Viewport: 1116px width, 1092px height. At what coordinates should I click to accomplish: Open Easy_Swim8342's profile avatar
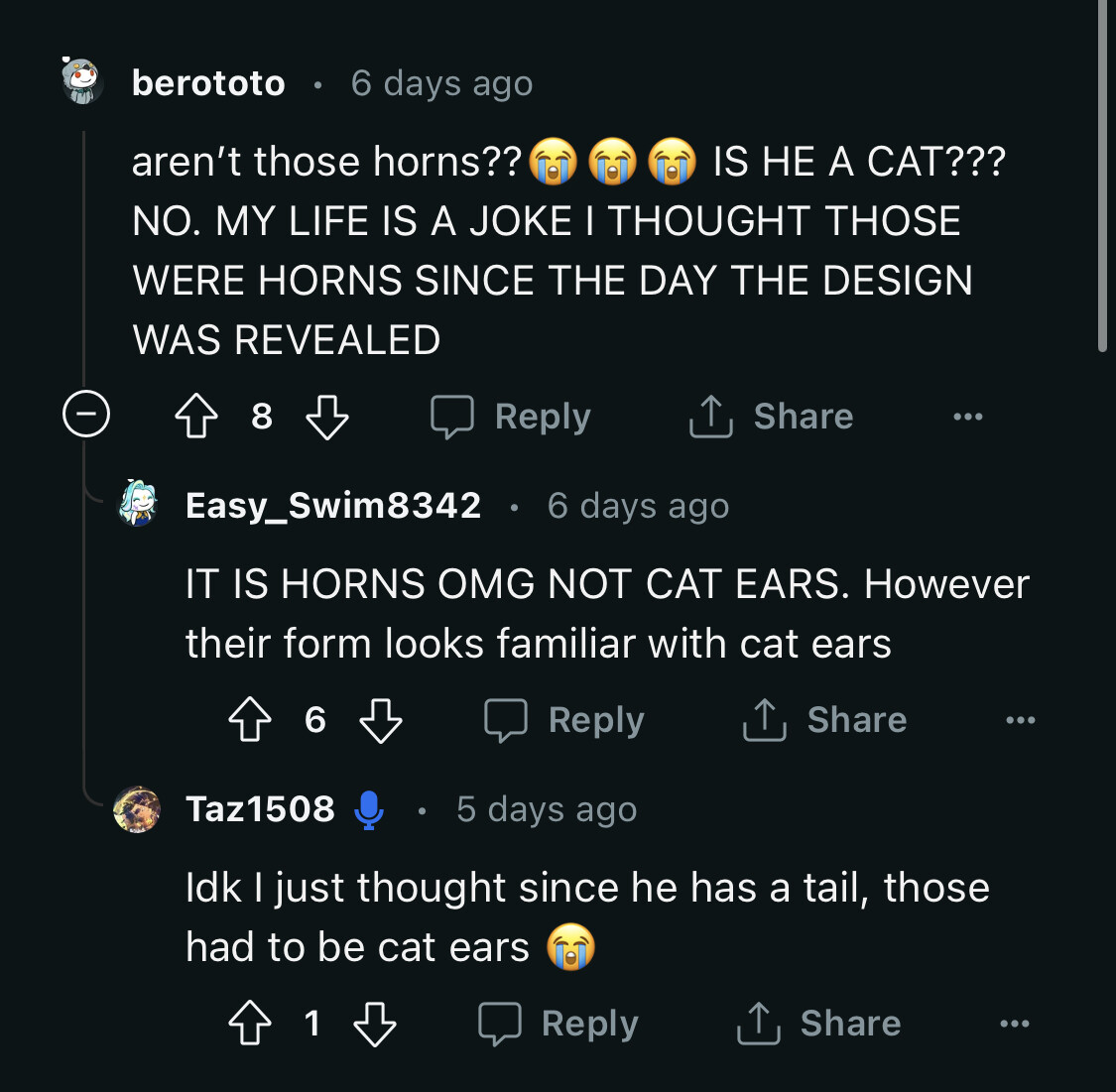(138, 504)
